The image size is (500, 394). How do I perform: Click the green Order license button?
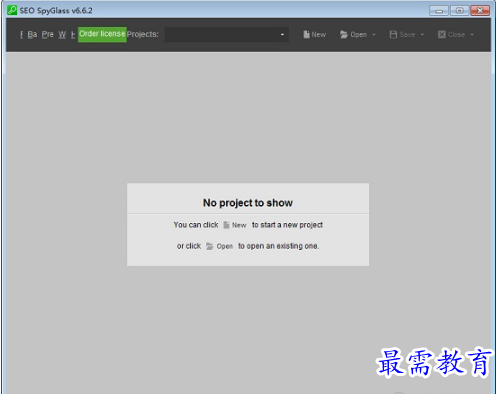[x=102, y=34]
